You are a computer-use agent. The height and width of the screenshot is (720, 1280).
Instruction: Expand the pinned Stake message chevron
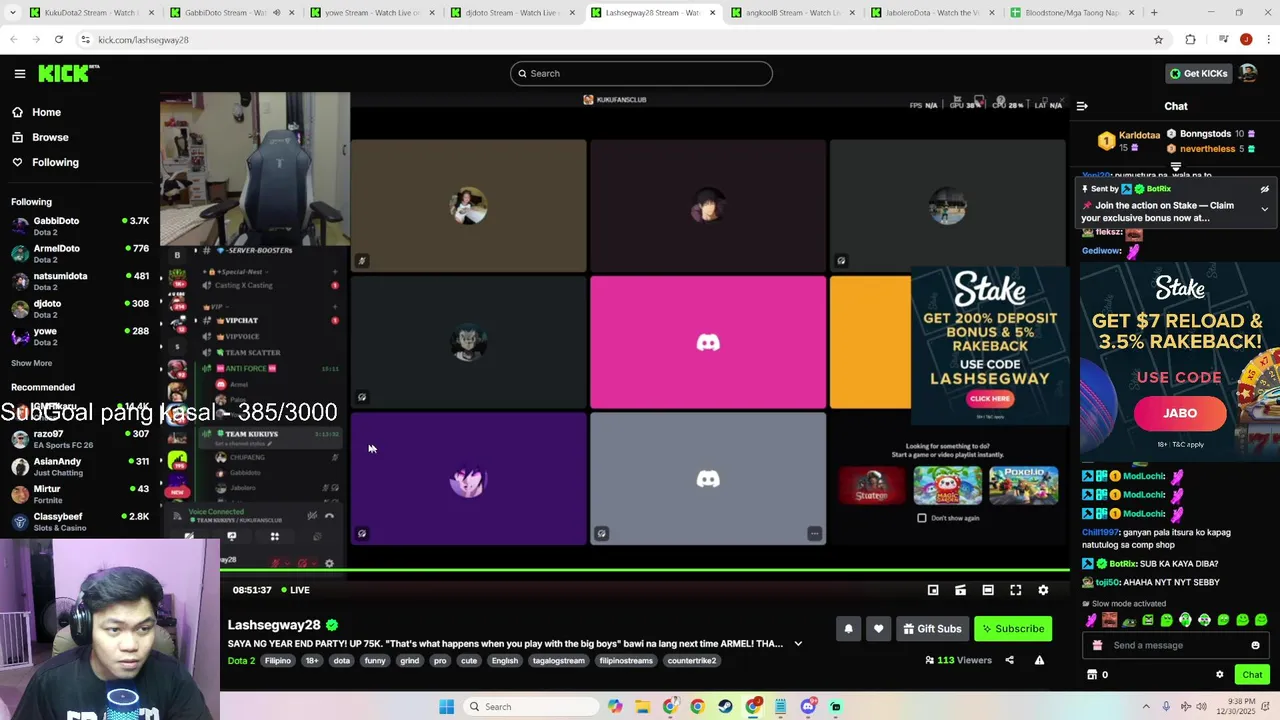pyautogui.click(x=1264, y=210)
